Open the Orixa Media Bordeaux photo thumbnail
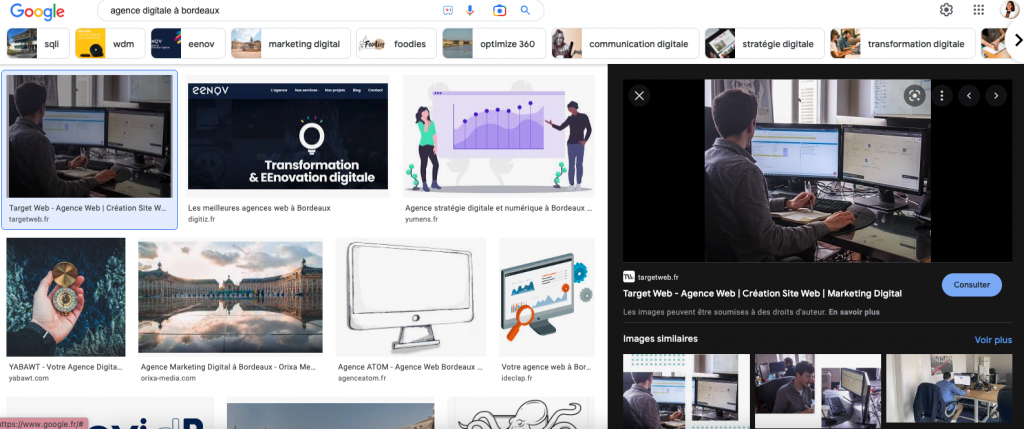Viewport: 1024px width, 429px height. 231,297
